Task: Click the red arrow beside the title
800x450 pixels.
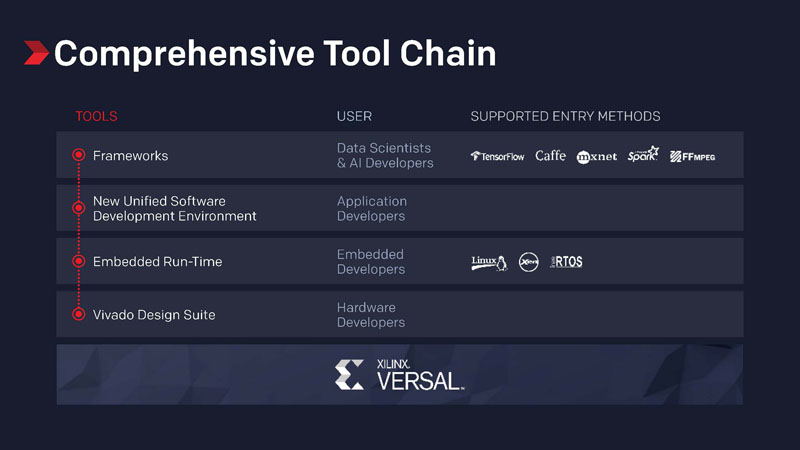Action: click(36, 53)
